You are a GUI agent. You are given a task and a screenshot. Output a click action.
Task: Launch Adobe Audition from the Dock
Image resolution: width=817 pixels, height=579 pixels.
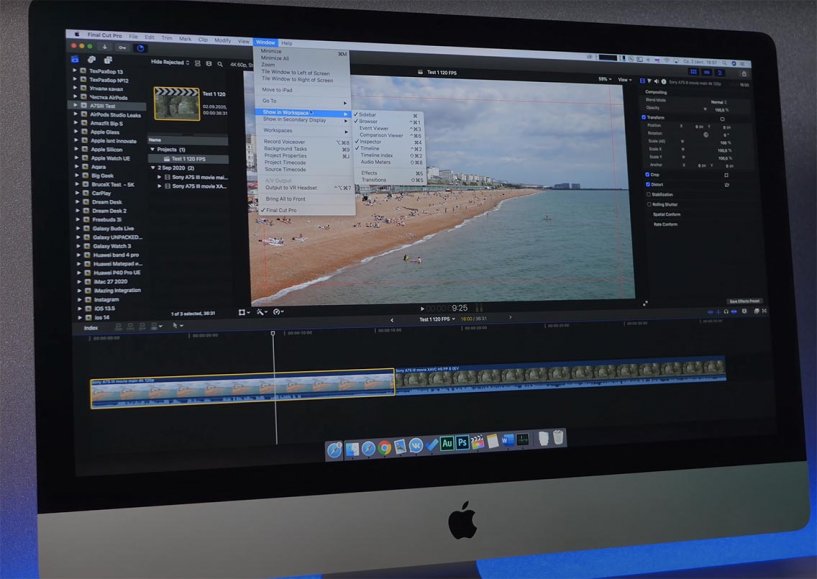coord(447,444)
